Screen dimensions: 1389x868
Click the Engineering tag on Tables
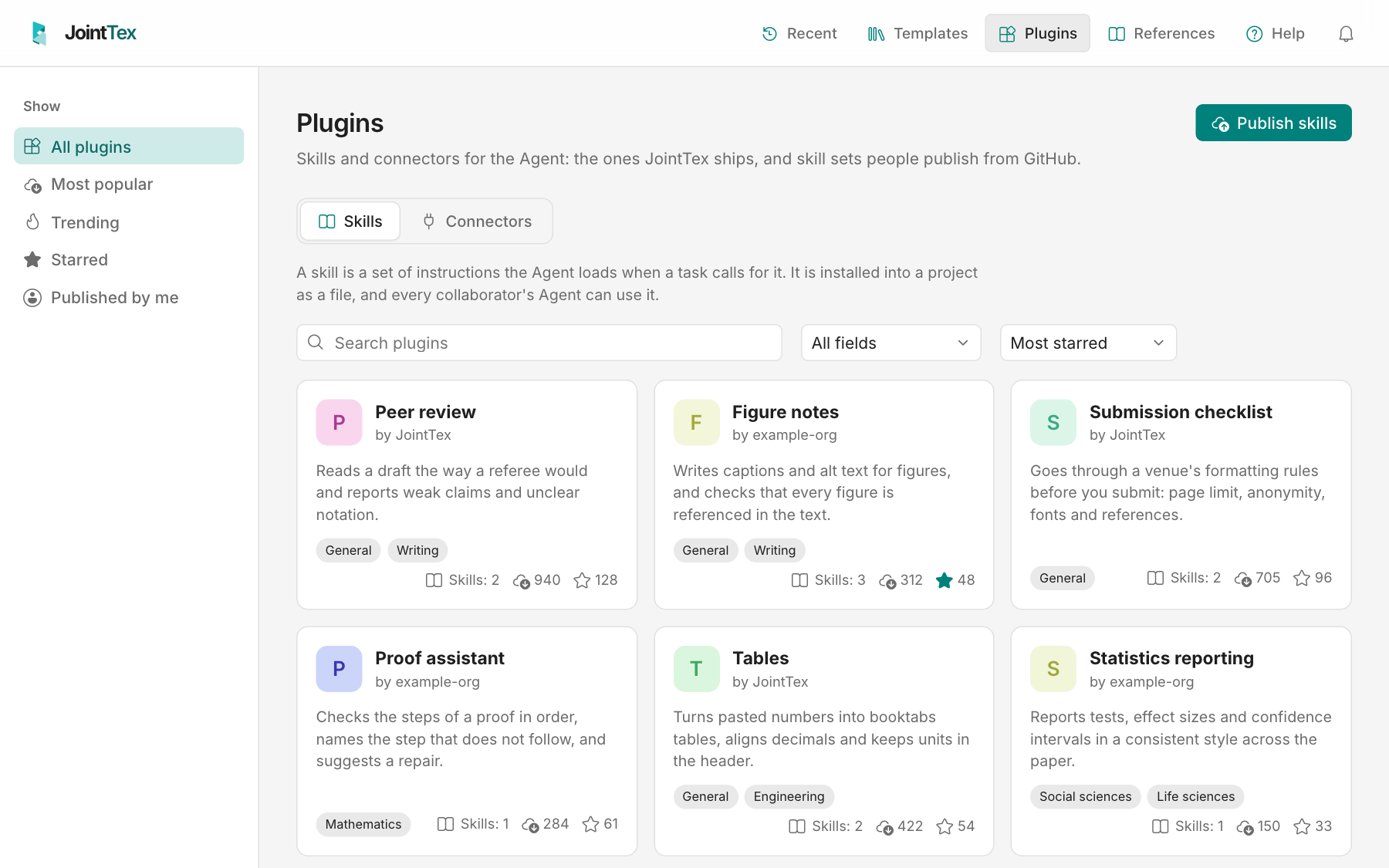point(789,796)
